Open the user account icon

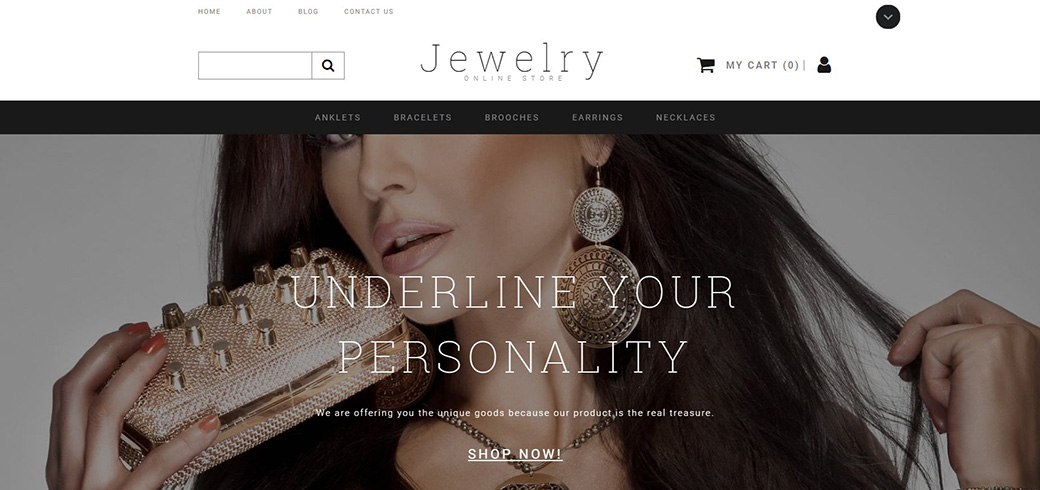(824, 65)
